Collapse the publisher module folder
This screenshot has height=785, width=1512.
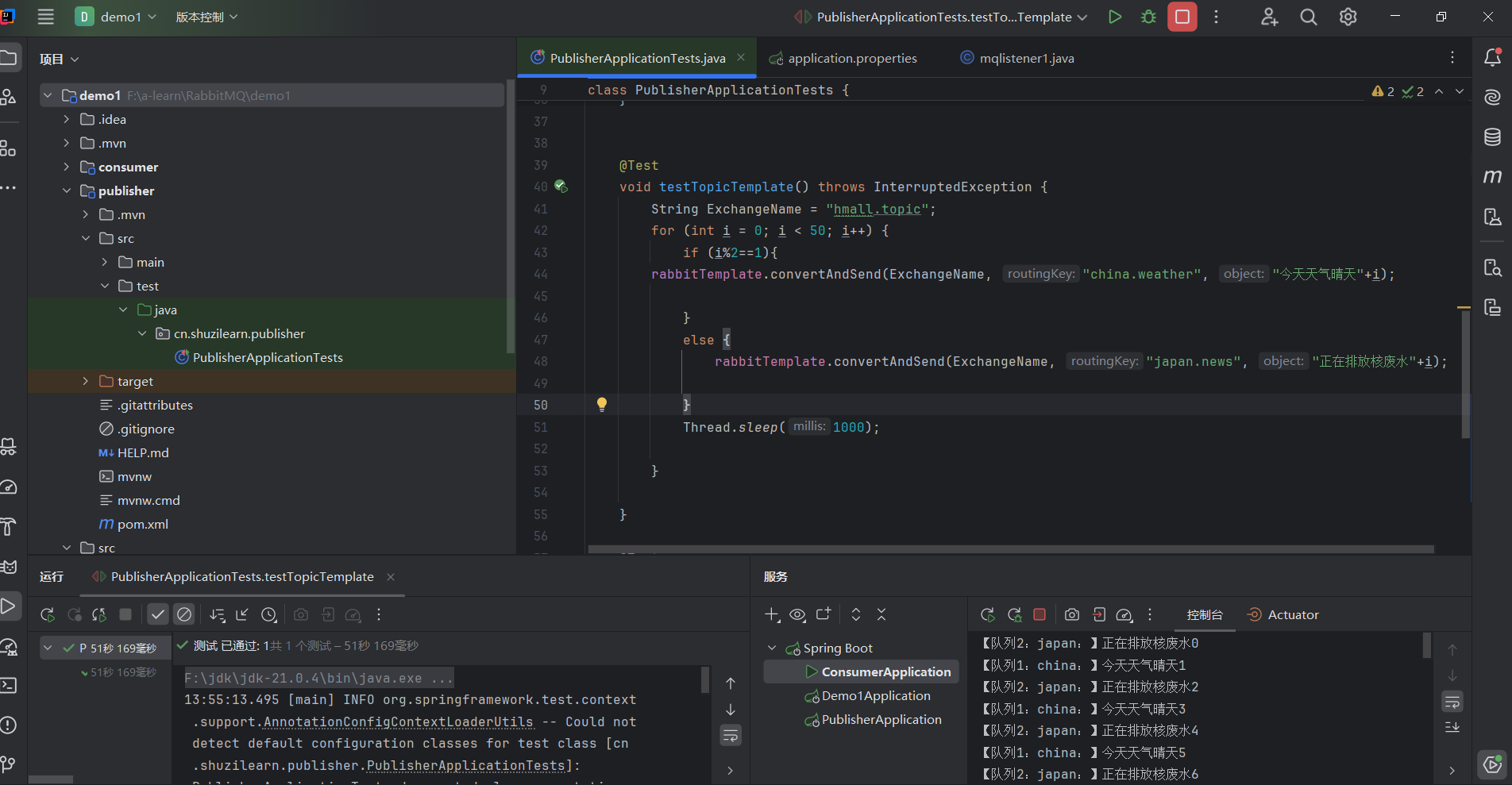pos(67,190)
